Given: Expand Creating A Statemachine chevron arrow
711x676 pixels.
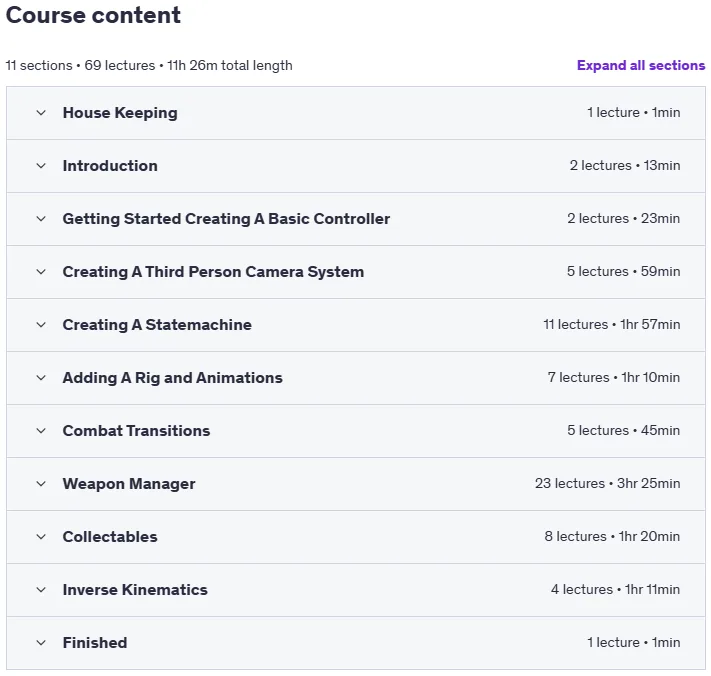Looking at the screenshot, I should click(41, 325).
